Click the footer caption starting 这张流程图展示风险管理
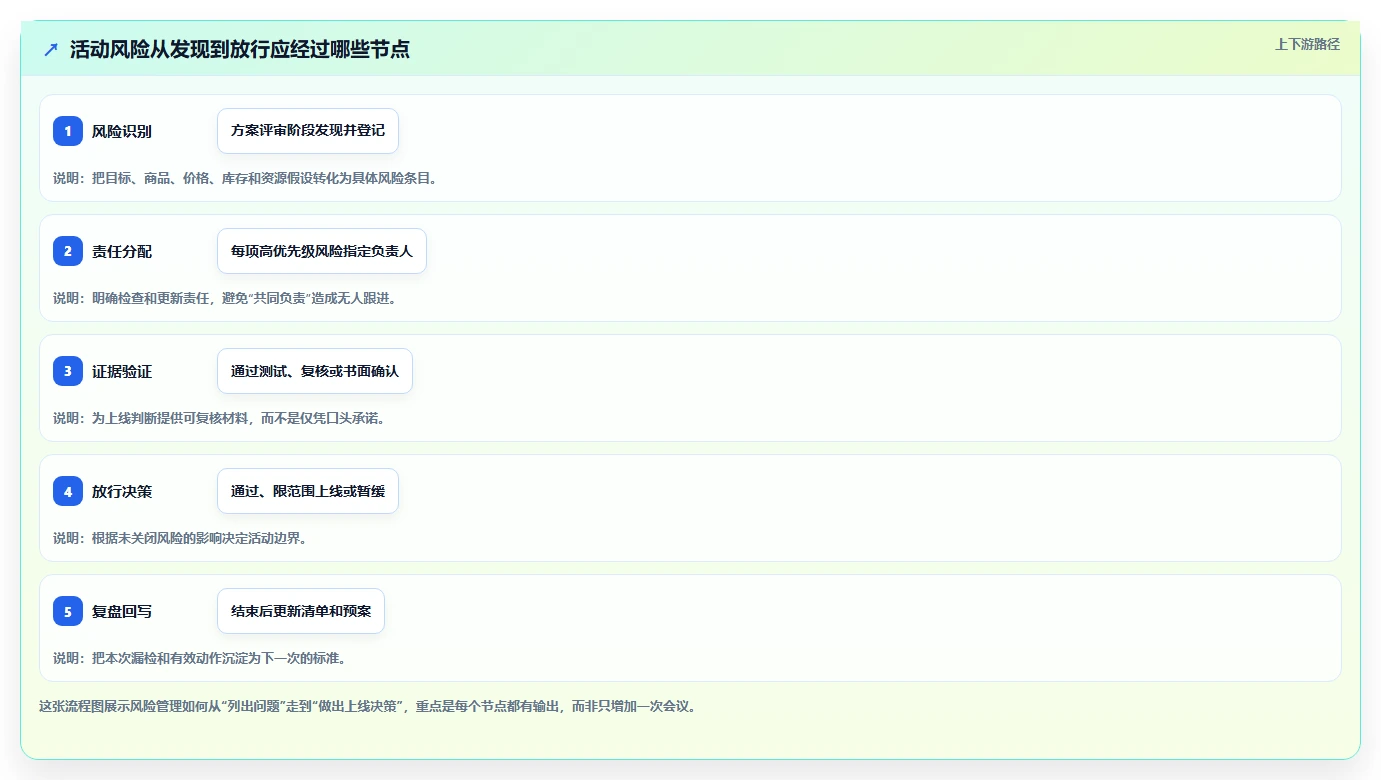Viewport: 1381px width, 780px height. coord(367,706)
